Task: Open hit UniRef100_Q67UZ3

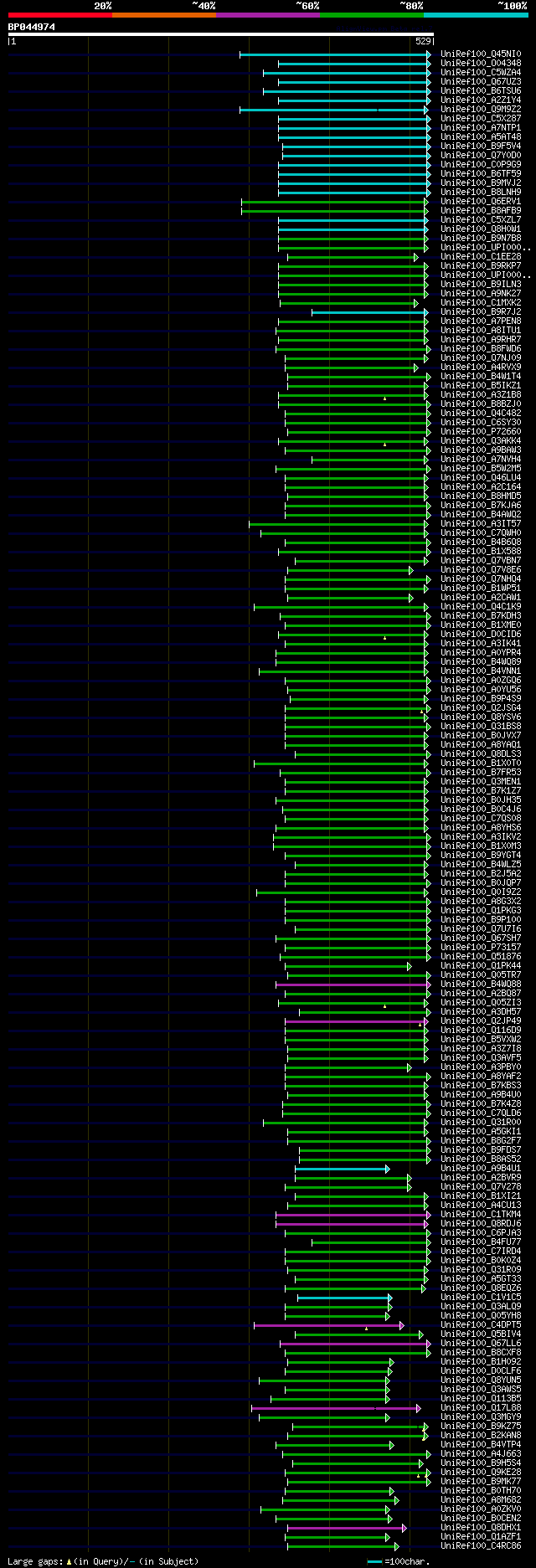Action: tap(481, 82)
